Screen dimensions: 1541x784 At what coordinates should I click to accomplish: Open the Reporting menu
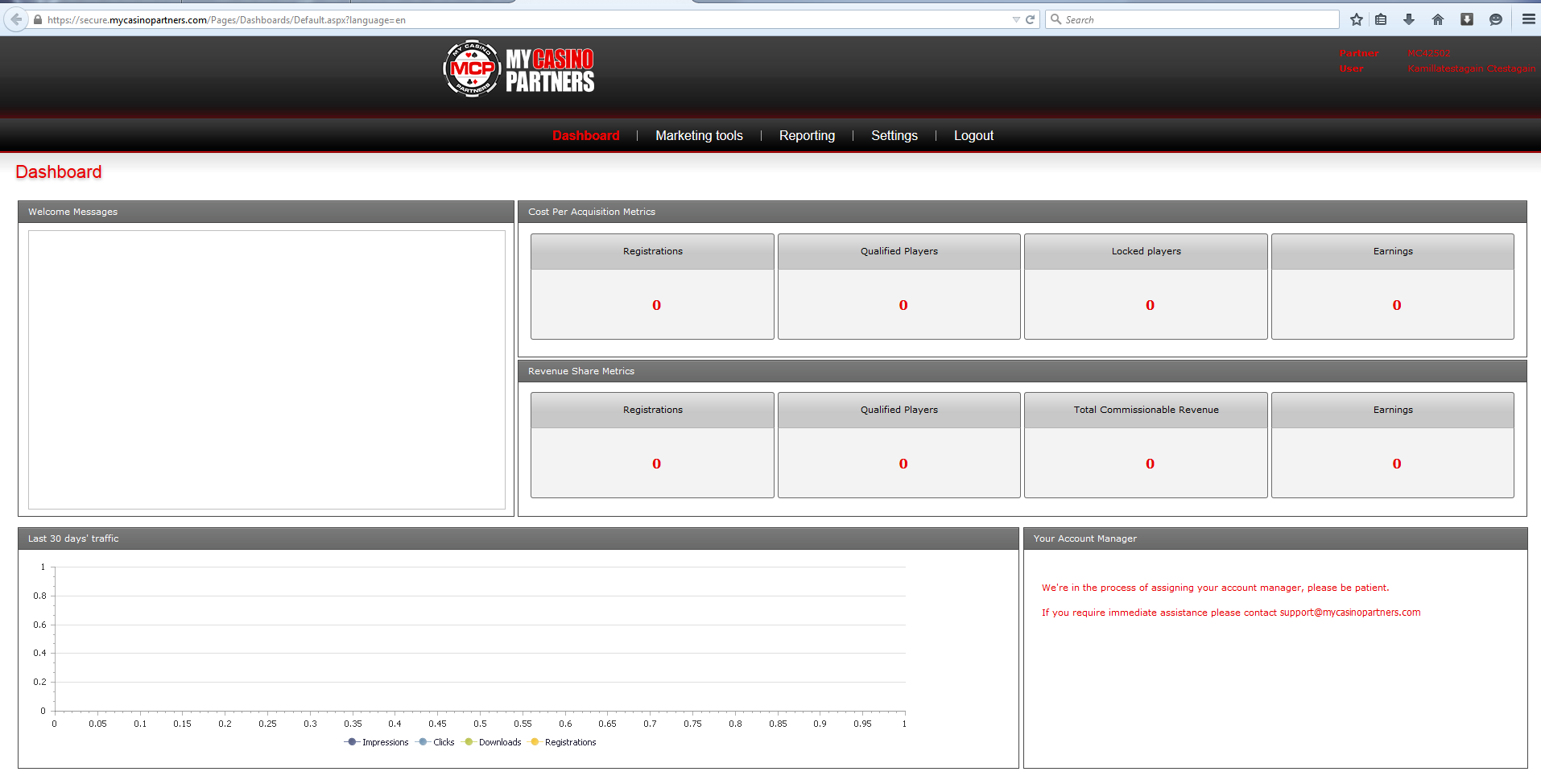pyautogui.click(x=807, y=135)
